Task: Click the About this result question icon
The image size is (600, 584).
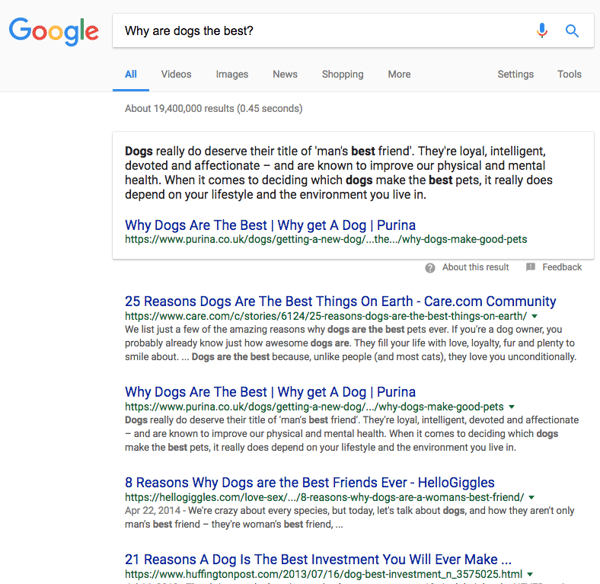Action: click(430, 268)
